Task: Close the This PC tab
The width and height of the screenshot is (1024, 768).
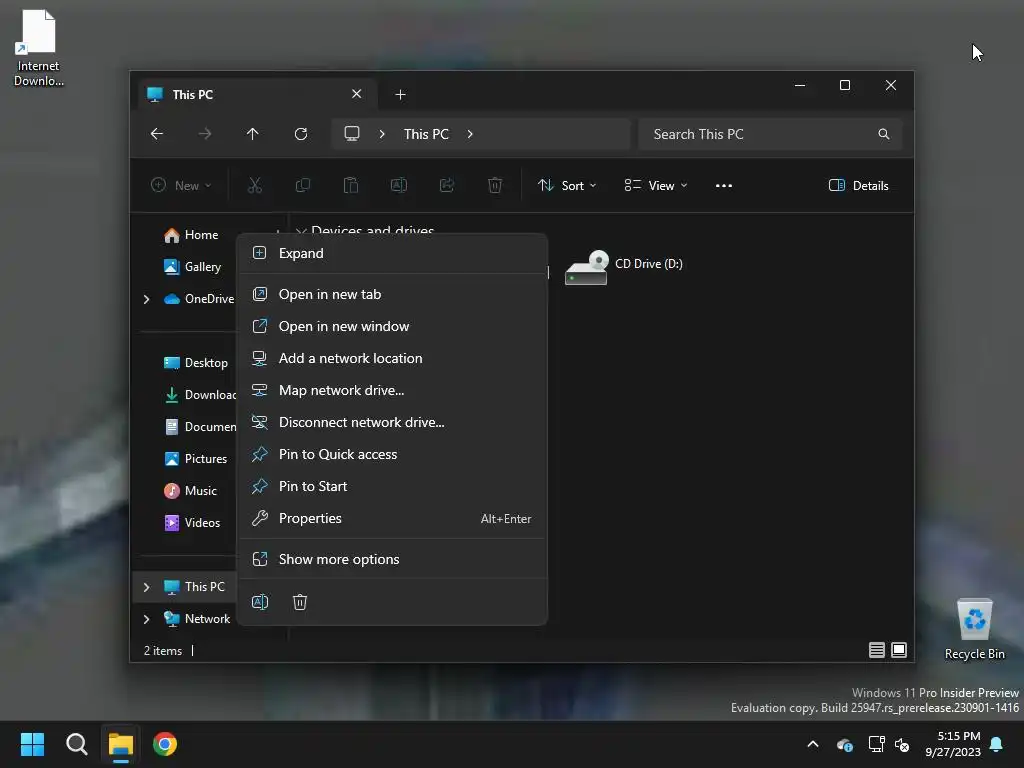Action: click(x=357, y=94)
